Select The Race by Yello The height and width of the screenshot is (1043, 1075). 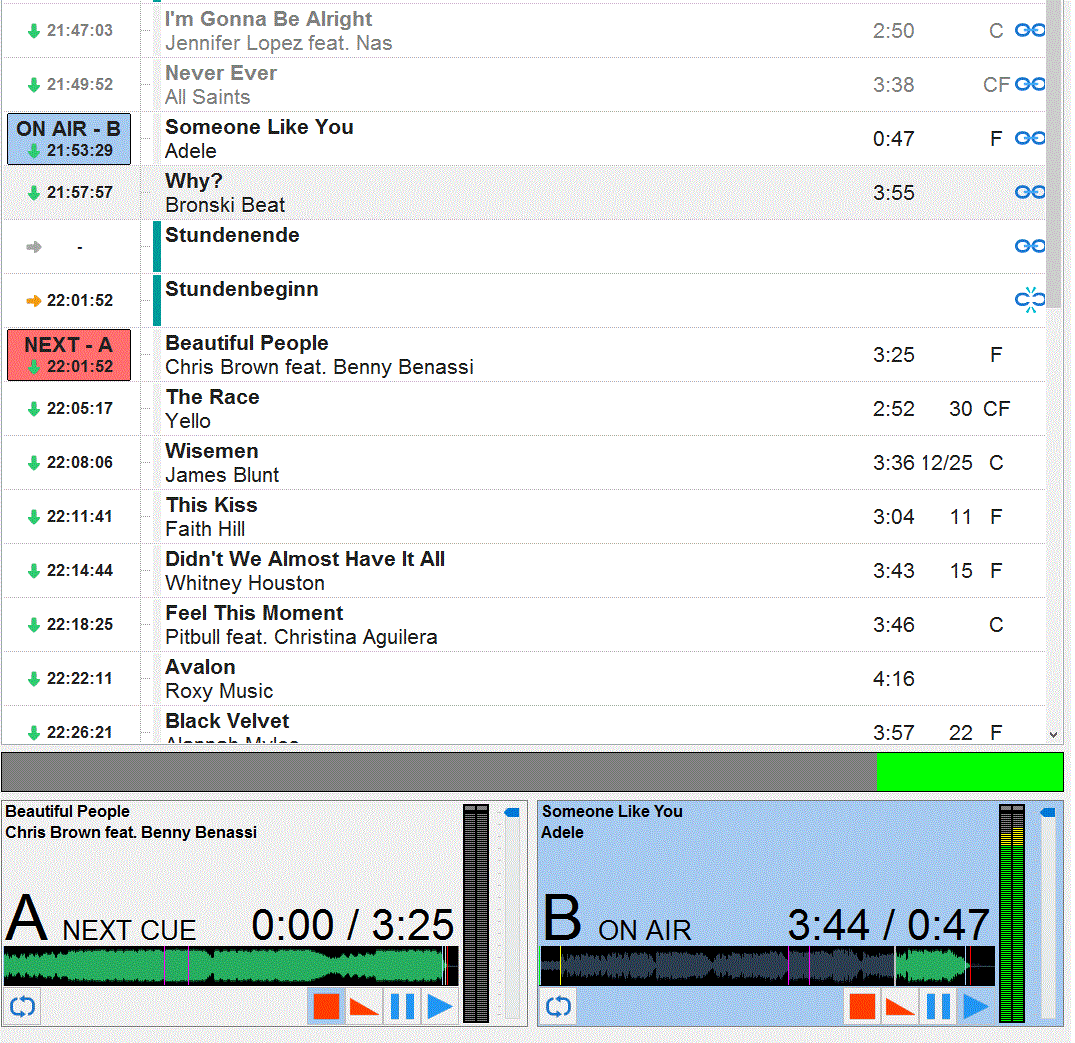[x=500, y=409]
